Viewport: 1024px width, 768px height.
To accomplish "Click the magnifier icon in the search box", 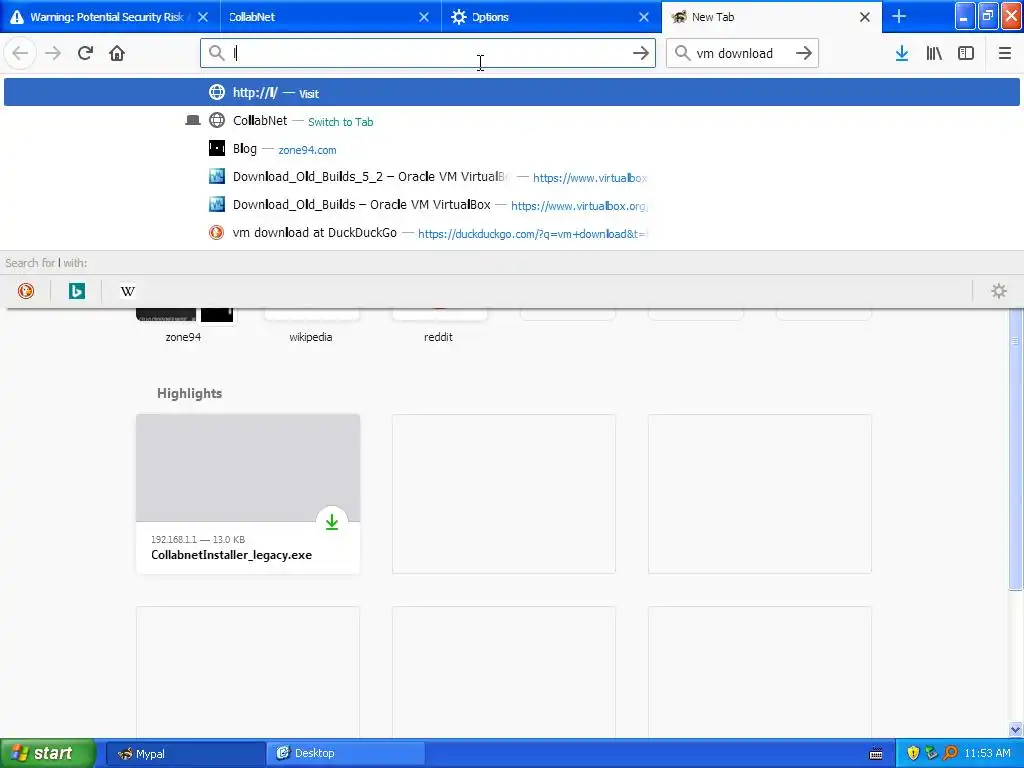I will [x=682, y=53].
